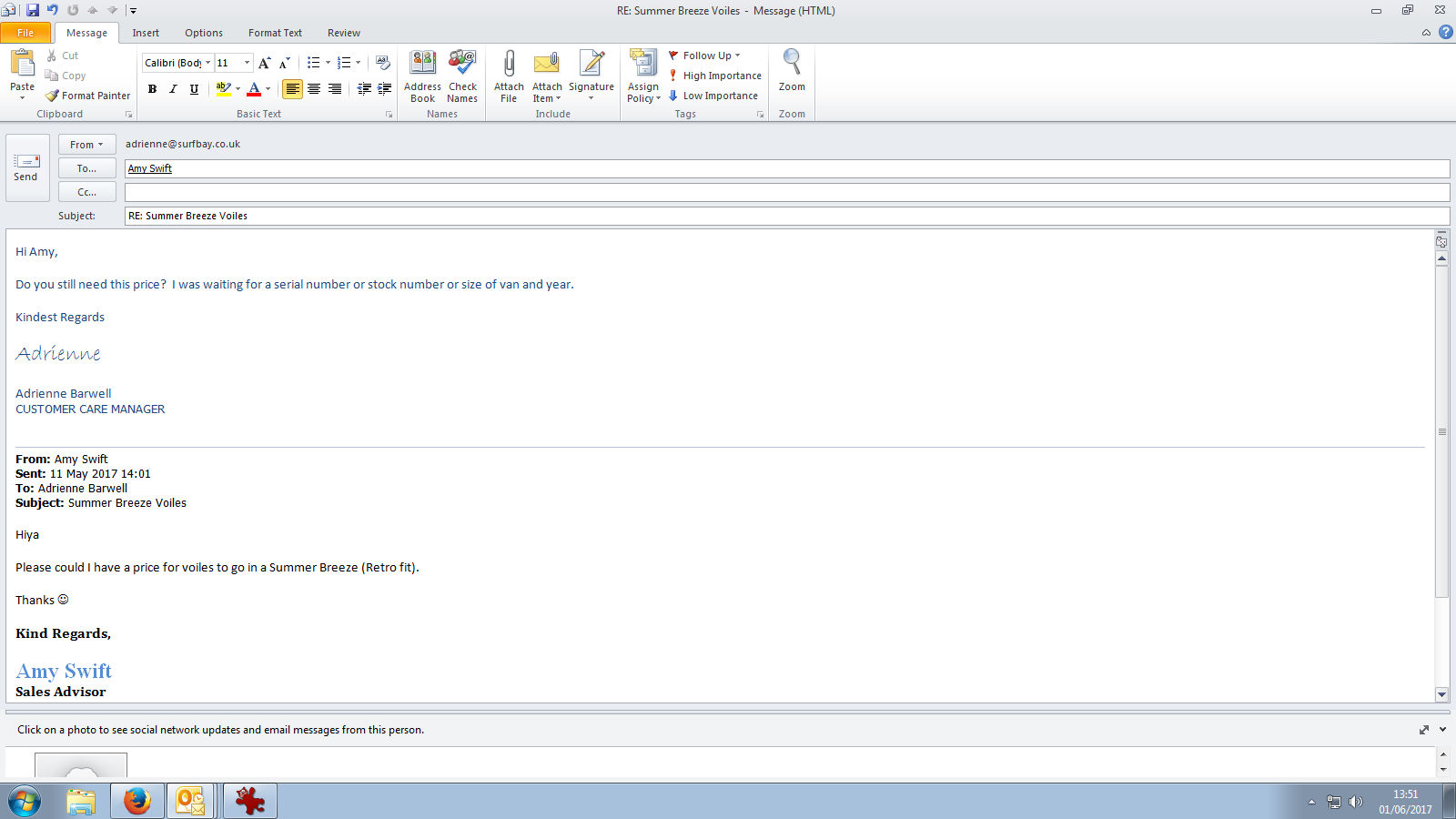Screen dimensions: 1456x819
Task: Open the File tab
Action: pyautogui.click(x=25, y=33)
